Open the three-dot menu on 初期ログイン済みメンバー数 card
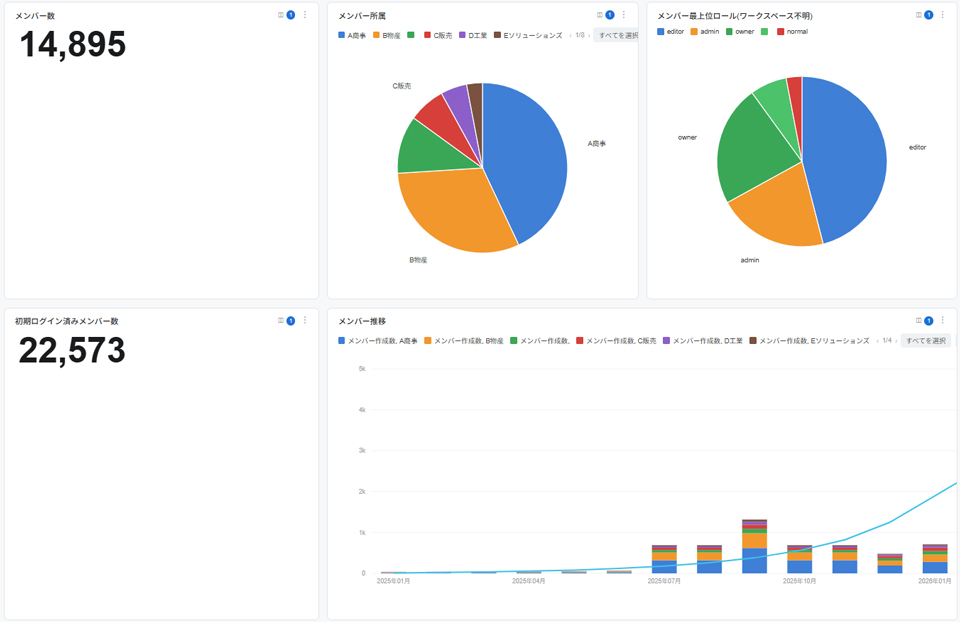 305,320
